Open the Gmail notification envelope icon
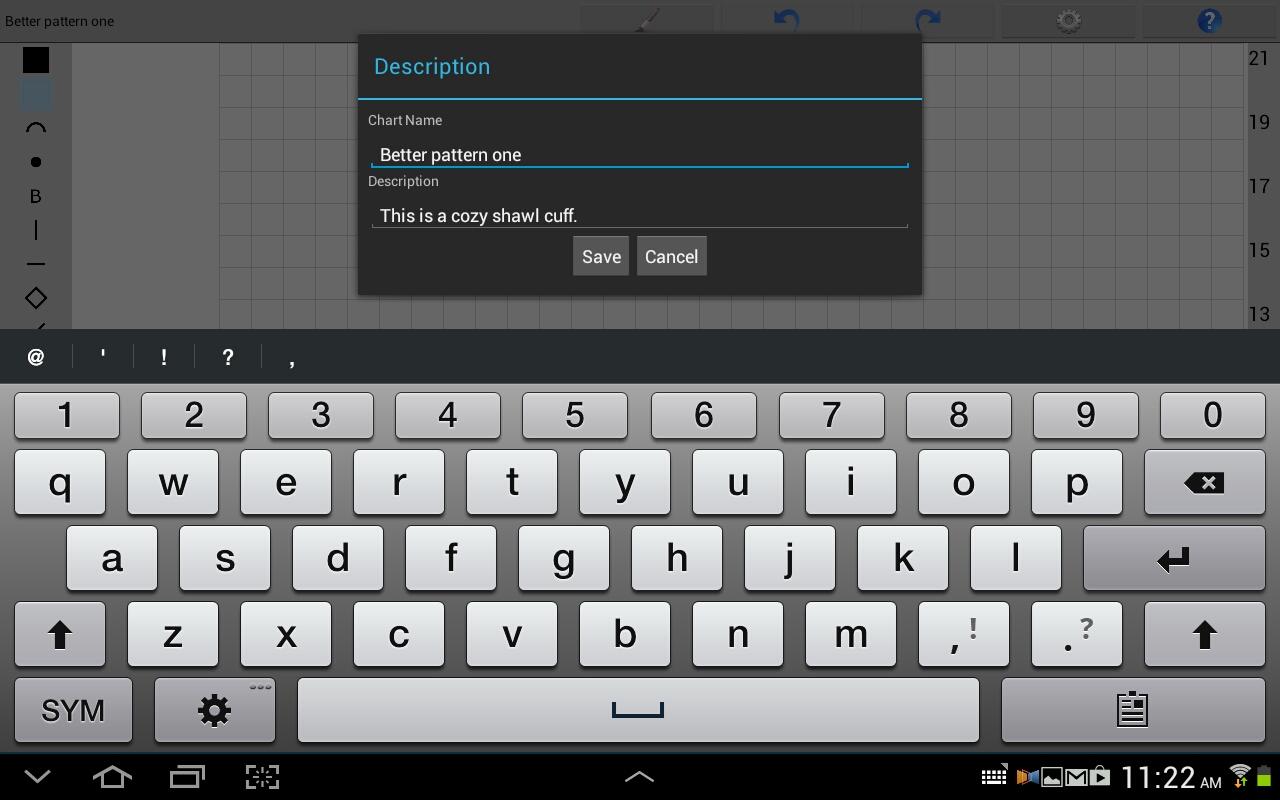 (x=1076, y=777)
